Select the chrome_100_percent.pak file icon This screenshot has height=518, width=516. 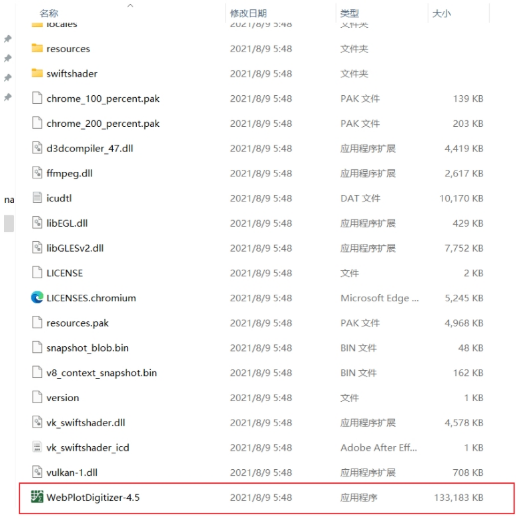coord(37,98)
